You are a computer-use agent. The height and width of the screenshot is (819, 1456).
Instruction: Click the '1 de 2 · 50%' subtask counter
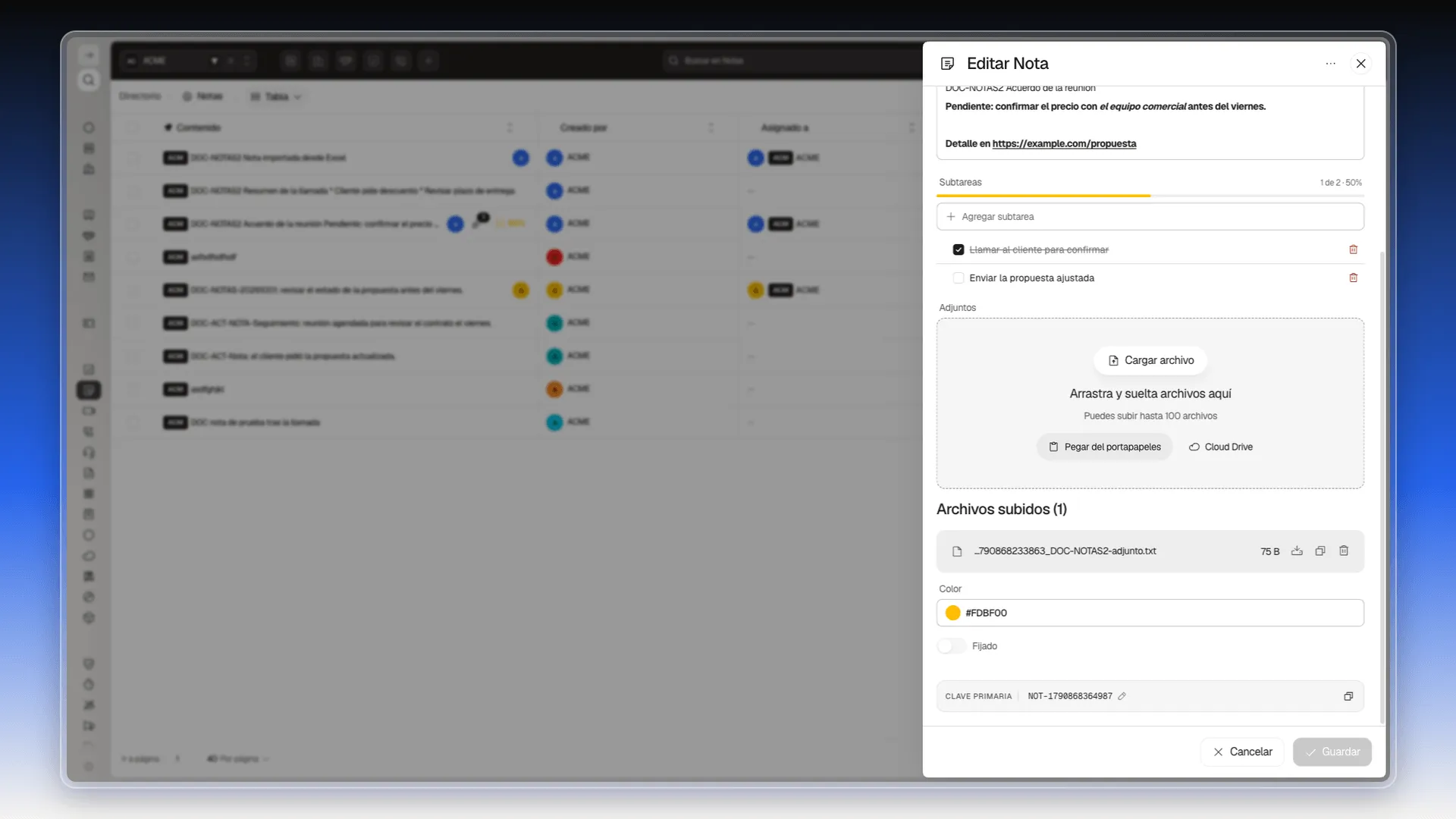tap(1341, 183)
